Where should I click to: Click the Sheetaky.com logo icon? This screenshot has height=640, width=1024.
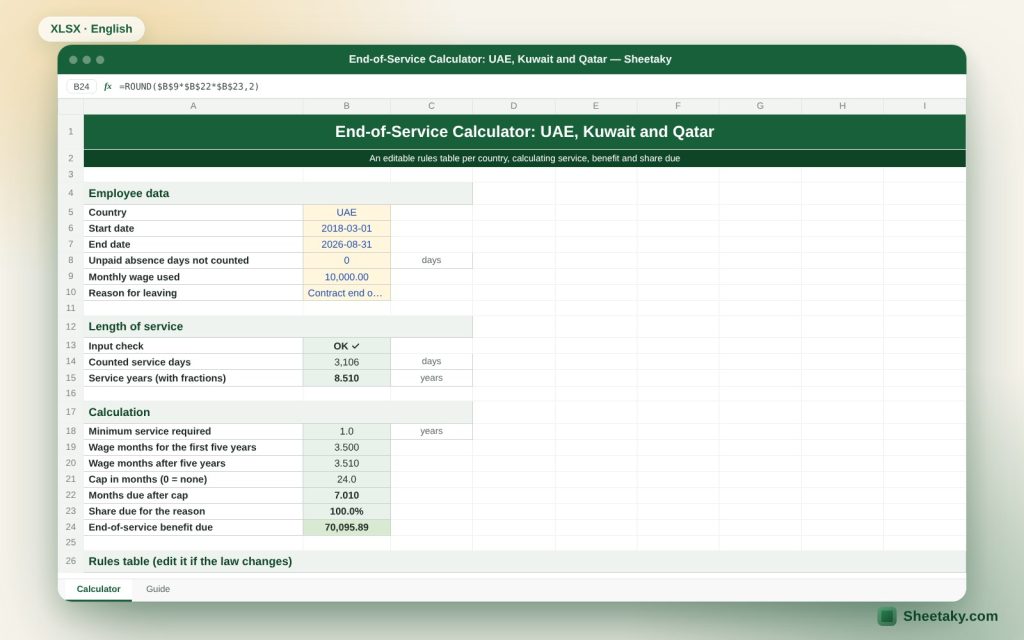[887, 616]
